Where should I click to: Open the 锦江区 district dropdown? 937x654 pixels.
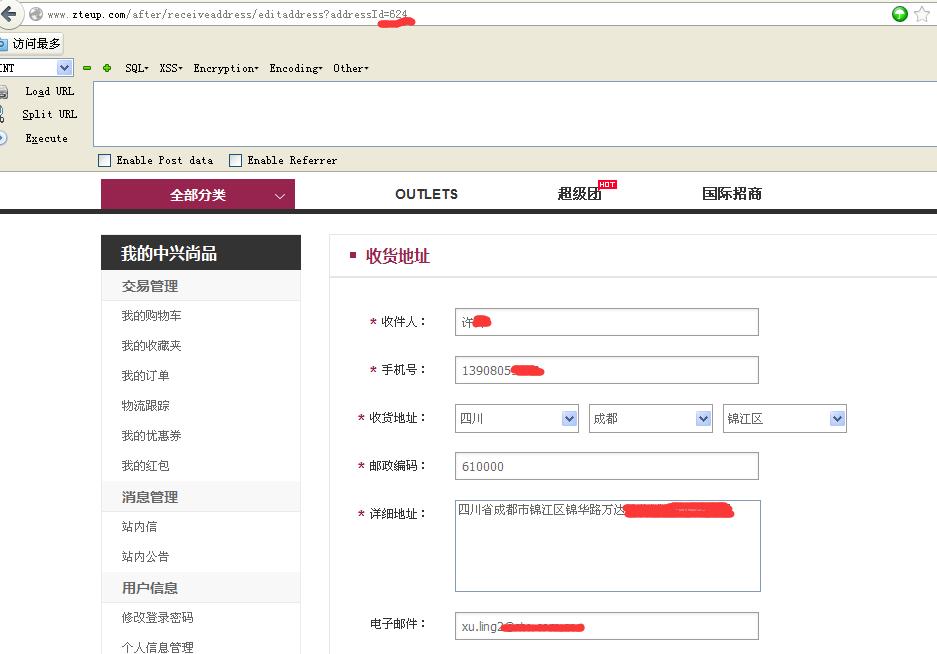[x=785, y=418]
